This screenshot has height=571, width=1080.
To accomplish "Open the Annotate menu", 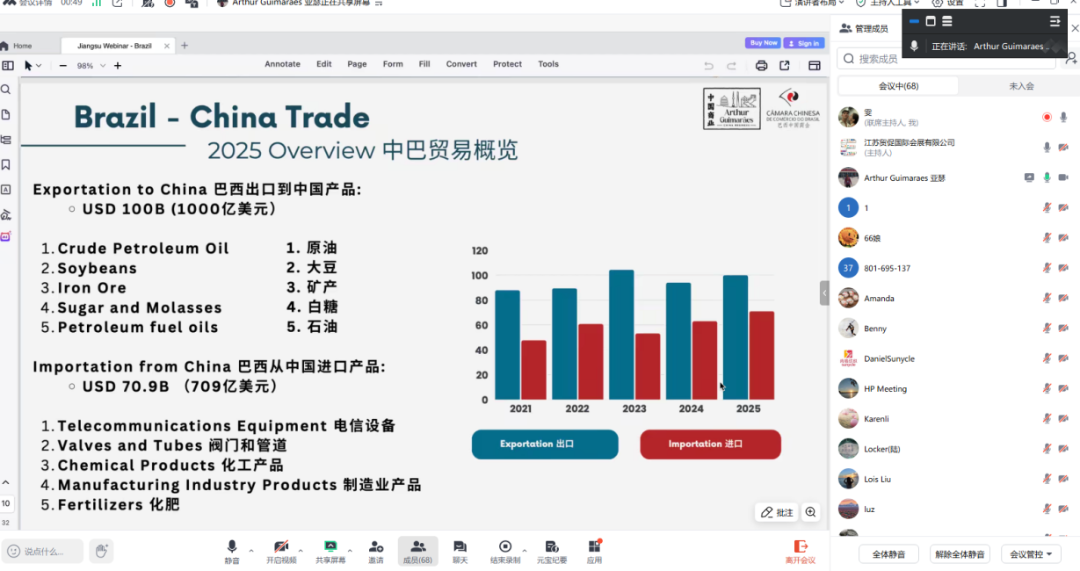I will (282, 64).
